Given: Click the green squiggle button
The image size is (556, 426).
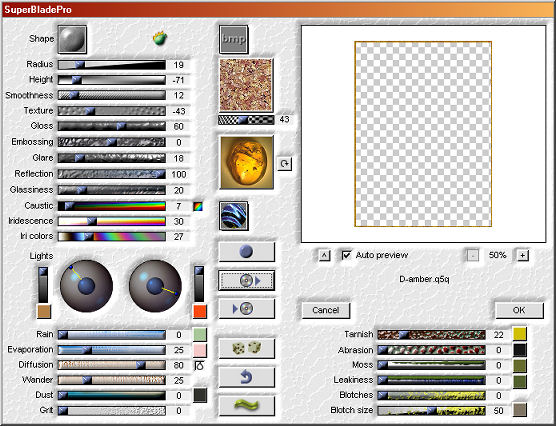Looking at the screenshot, I should (246, 405).
